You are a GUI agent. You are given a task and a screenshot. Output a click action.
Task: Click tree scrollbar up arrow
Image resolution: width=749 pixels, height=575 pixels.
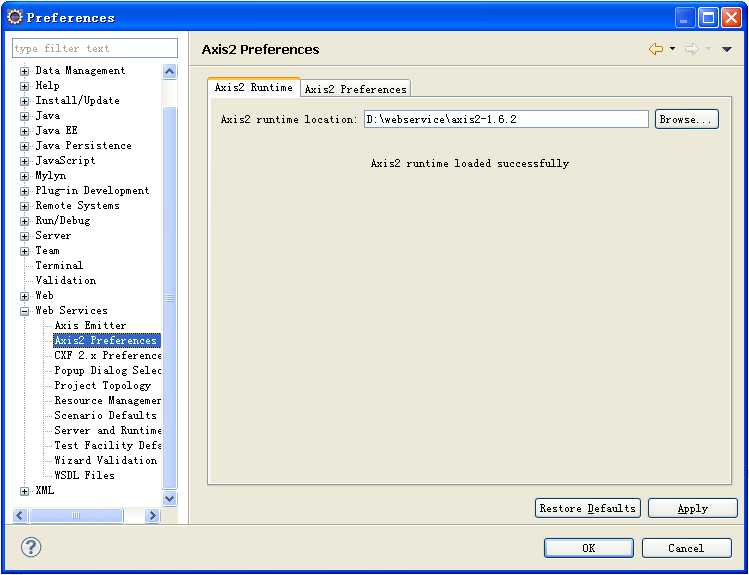coord(170,72)
